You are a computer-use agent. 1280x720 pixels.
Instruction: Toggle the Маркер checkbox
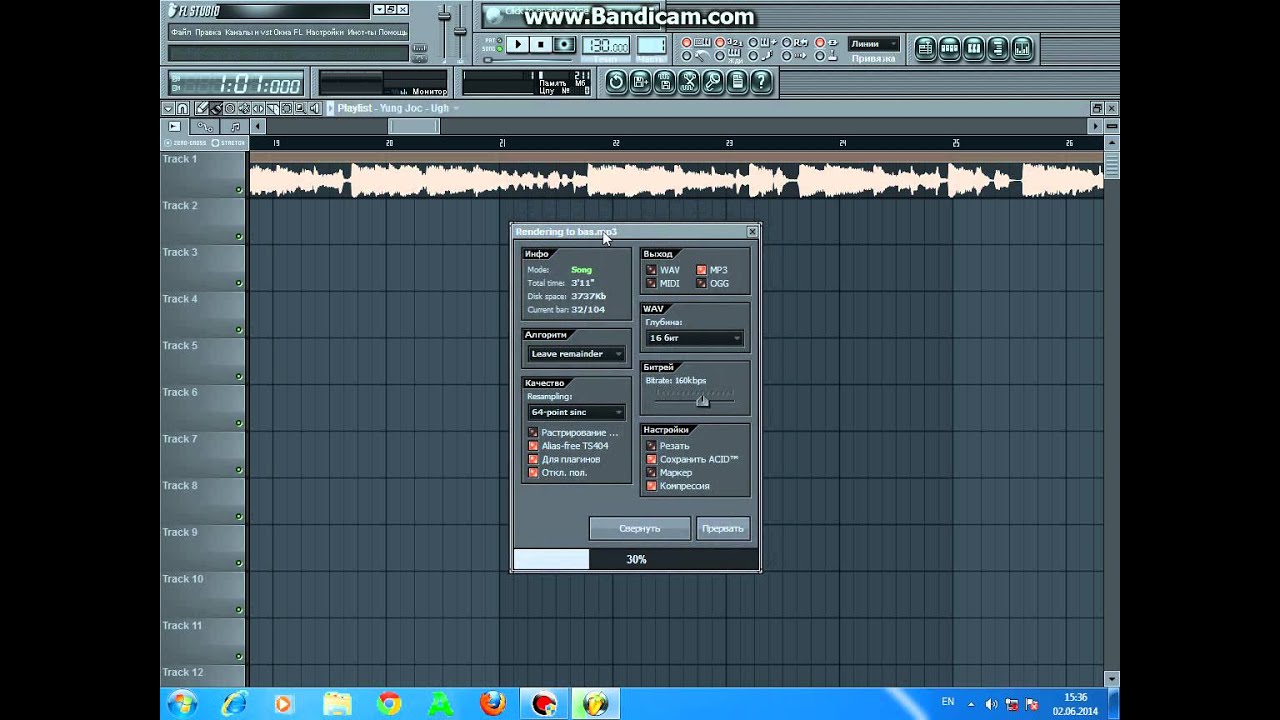[x=651, y=472]
